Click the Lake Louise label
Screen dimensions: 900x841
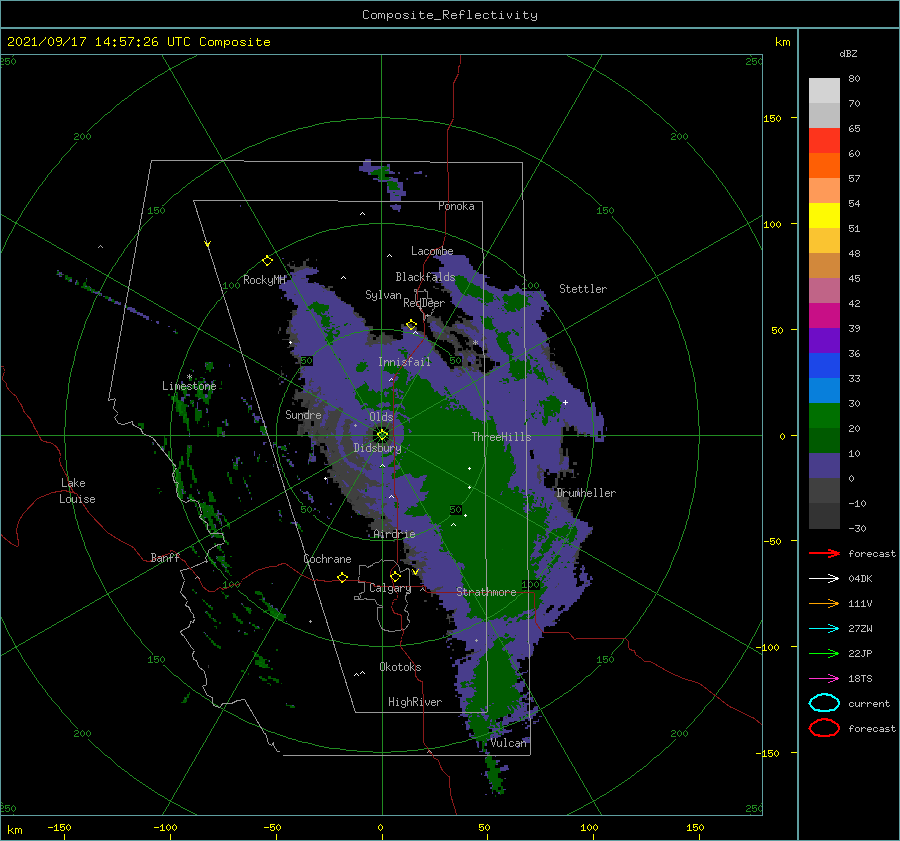[x=77, y=491]
